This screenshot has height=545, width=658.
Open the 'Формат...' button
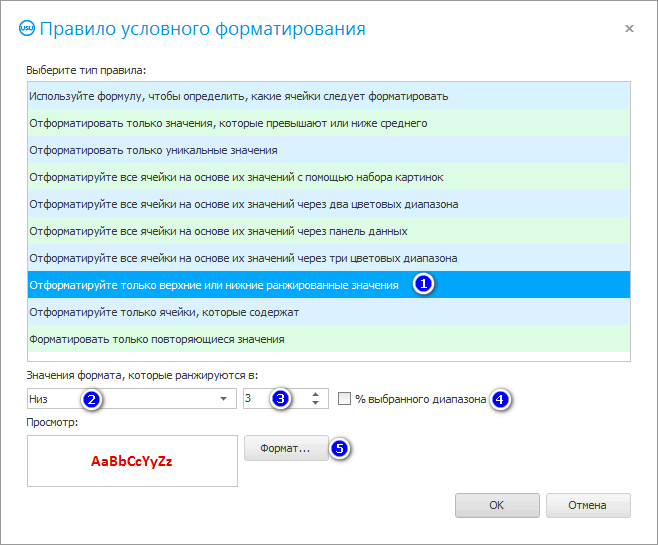286,449
